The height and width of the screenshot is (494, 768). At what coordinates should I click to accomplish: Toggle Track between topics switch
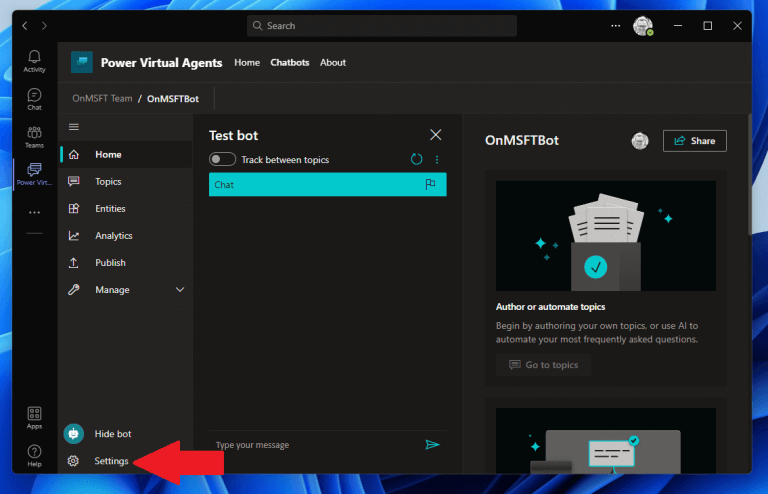click(x=222, y=159)
